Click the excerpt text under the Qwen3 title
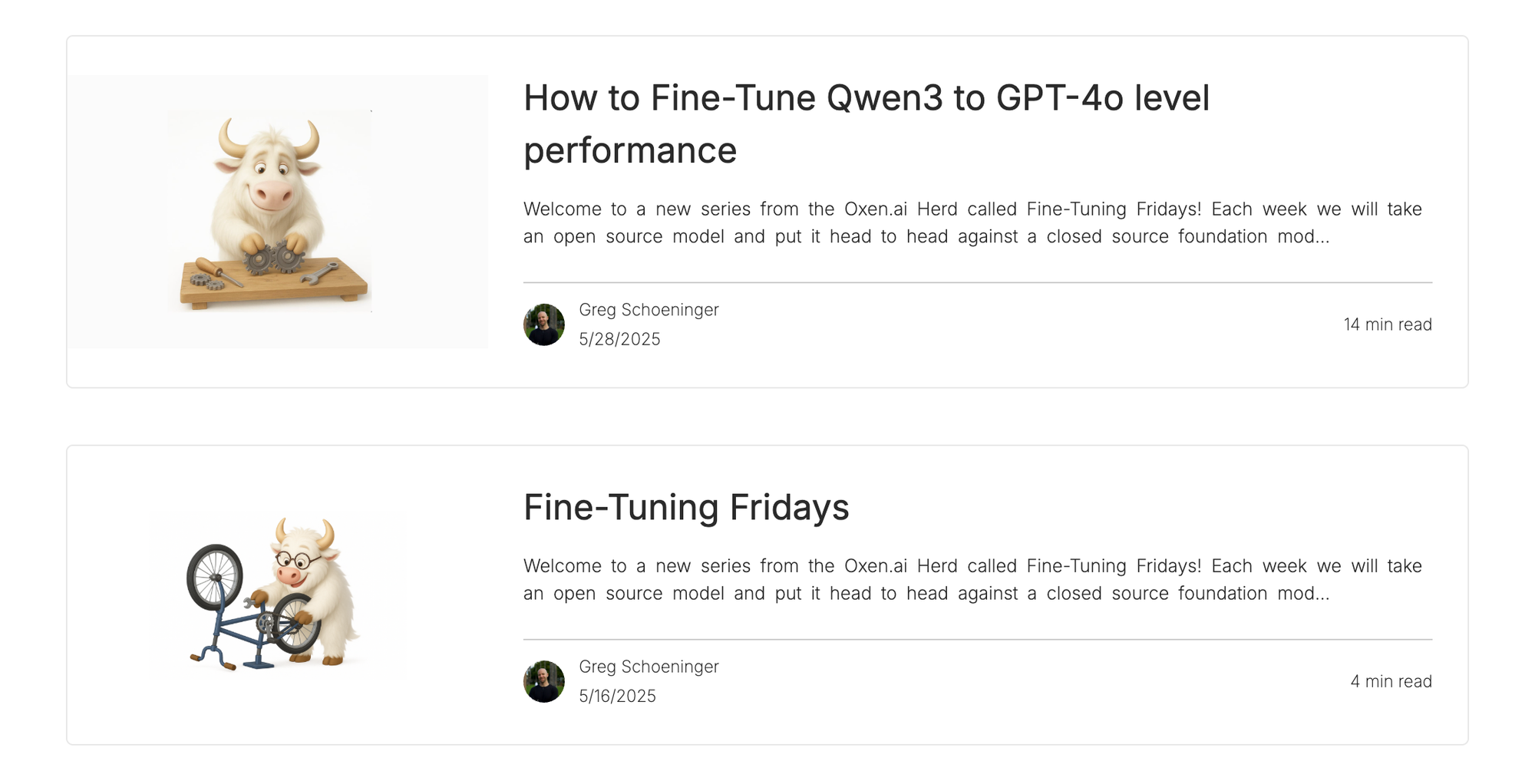The width and height of the screenshot is (1535, 784). pyautogui.click(x=972, y=222)
